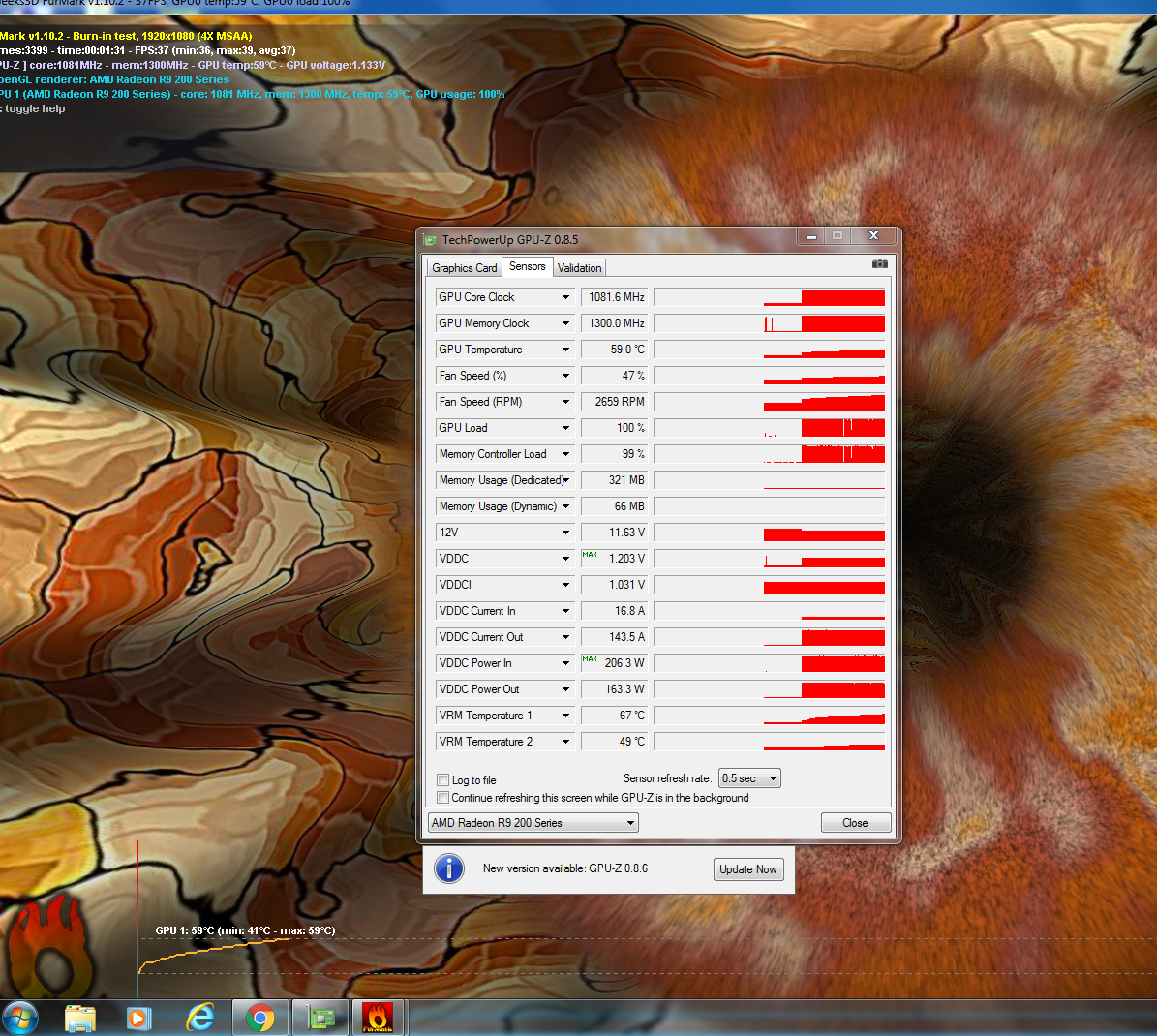Launch Windows Media Player from the taskbar

point(138,1019)
